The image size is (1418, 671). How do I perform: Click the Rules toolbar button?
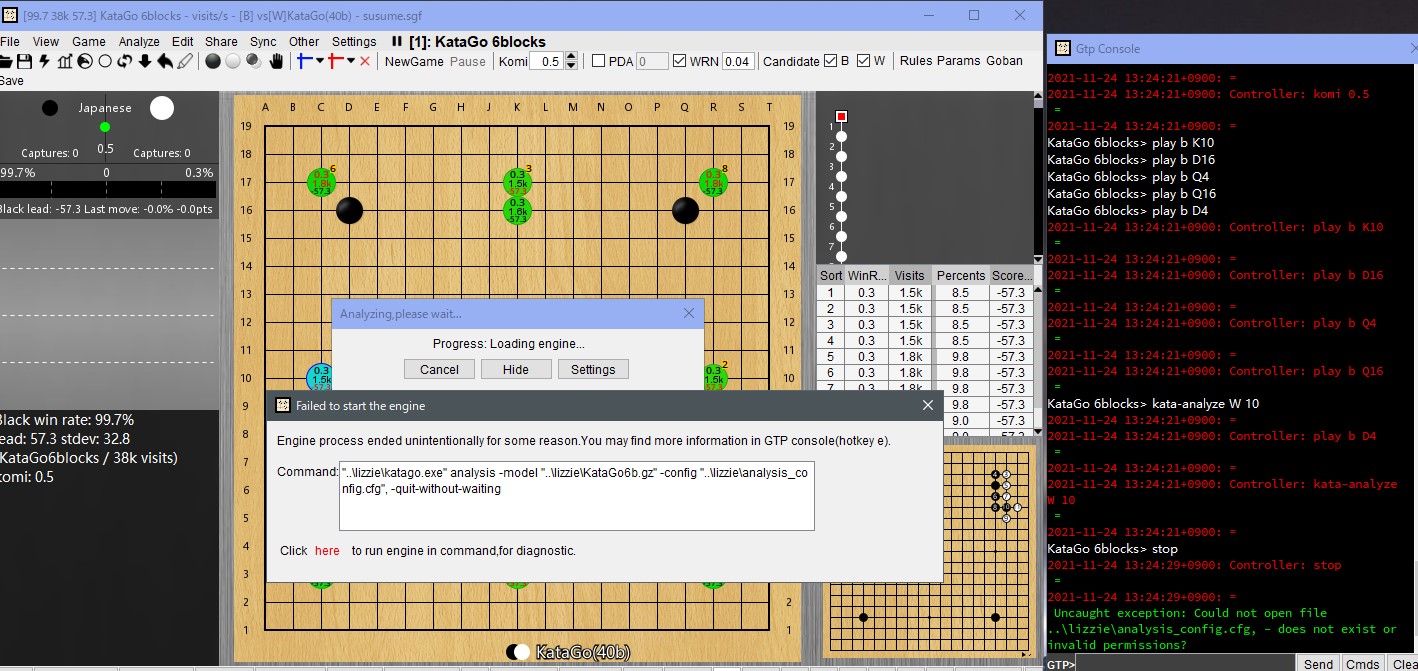916,61
